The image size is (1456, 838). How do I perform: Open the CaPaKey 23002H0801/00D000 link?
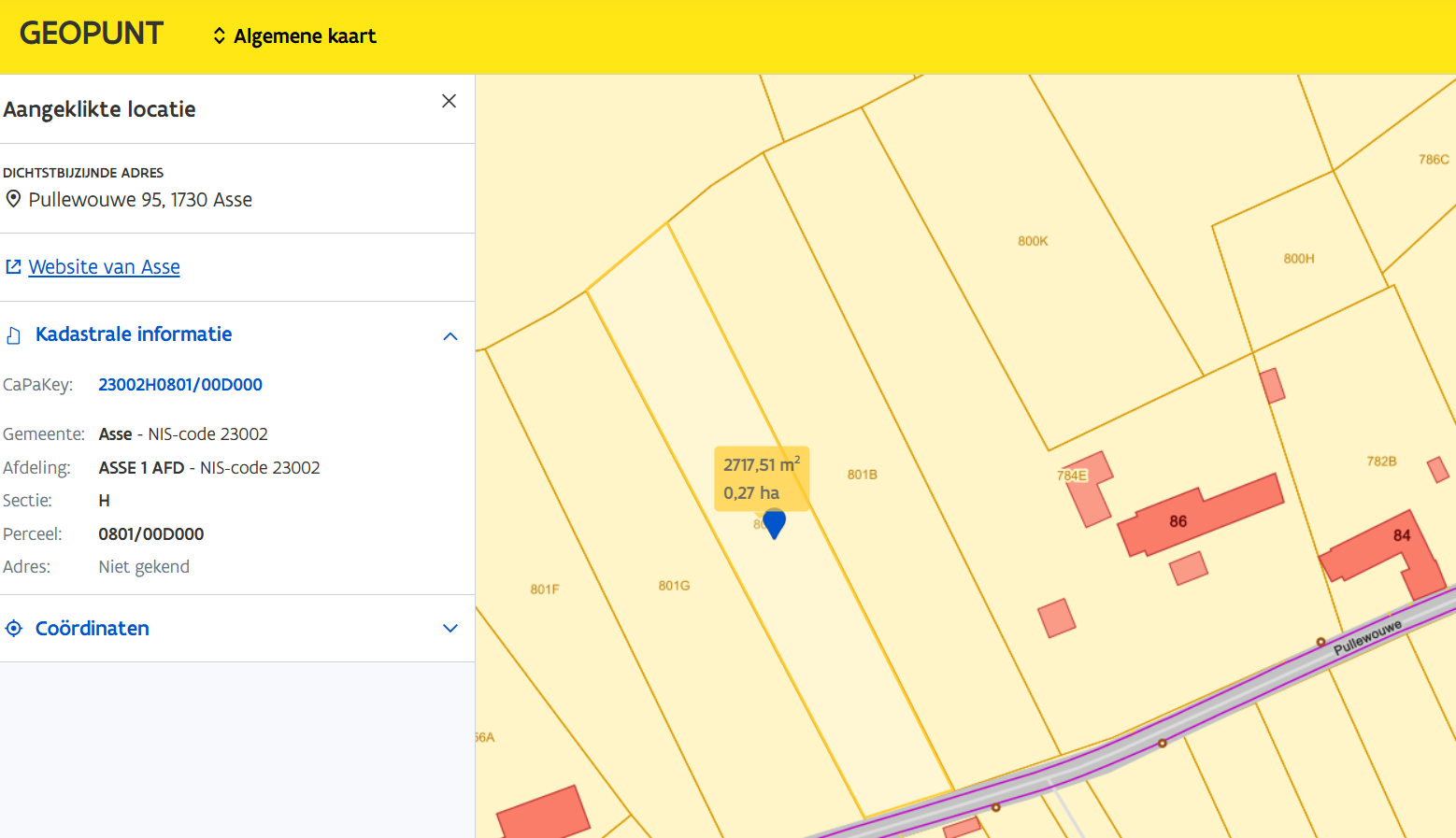(x=180, y=385)
